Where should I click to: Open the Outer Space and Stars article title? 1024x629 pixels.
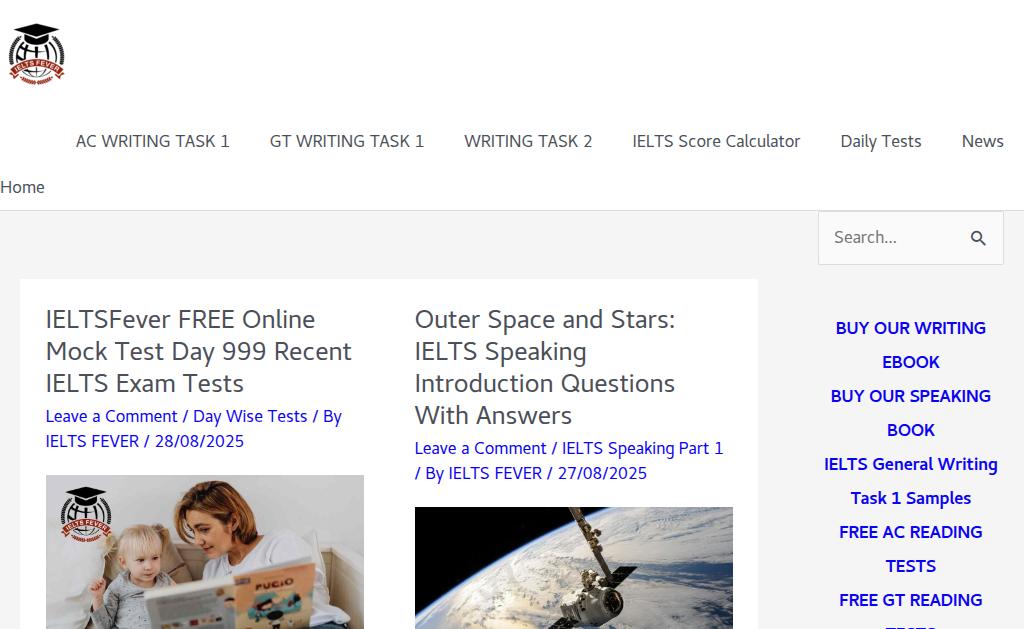[545, 367]
